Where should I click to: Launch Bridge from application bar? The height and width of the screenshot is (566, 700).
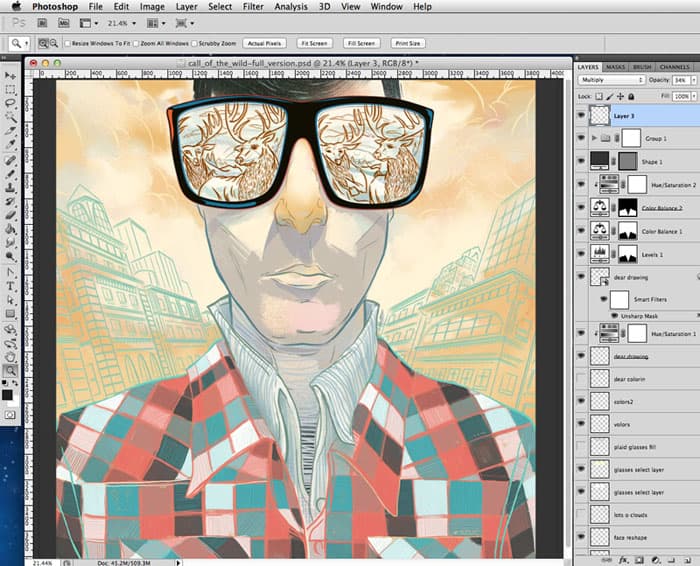point(42,23)
